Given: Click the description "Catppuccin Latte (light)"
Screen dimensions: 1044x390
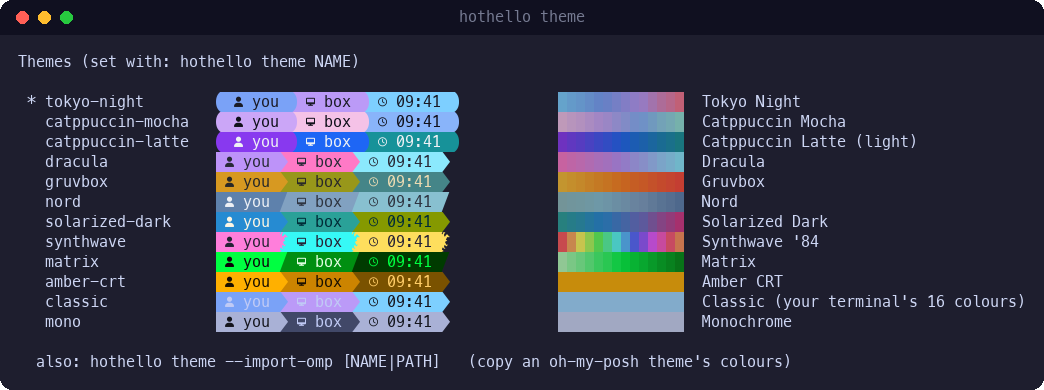Looking at the screenshot, I should (x=810, y=142).
